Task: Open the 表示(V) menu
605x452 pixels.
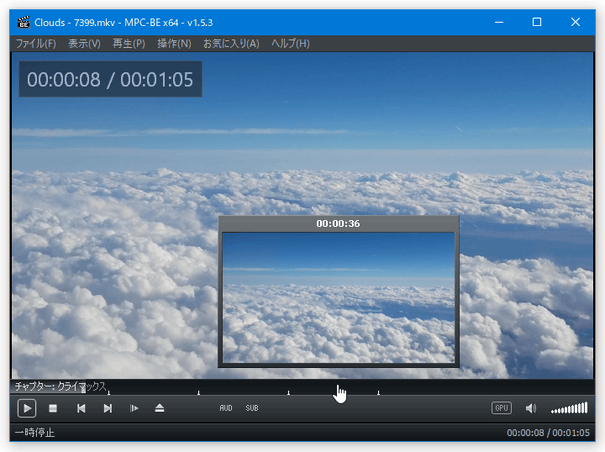Action: 84,44
